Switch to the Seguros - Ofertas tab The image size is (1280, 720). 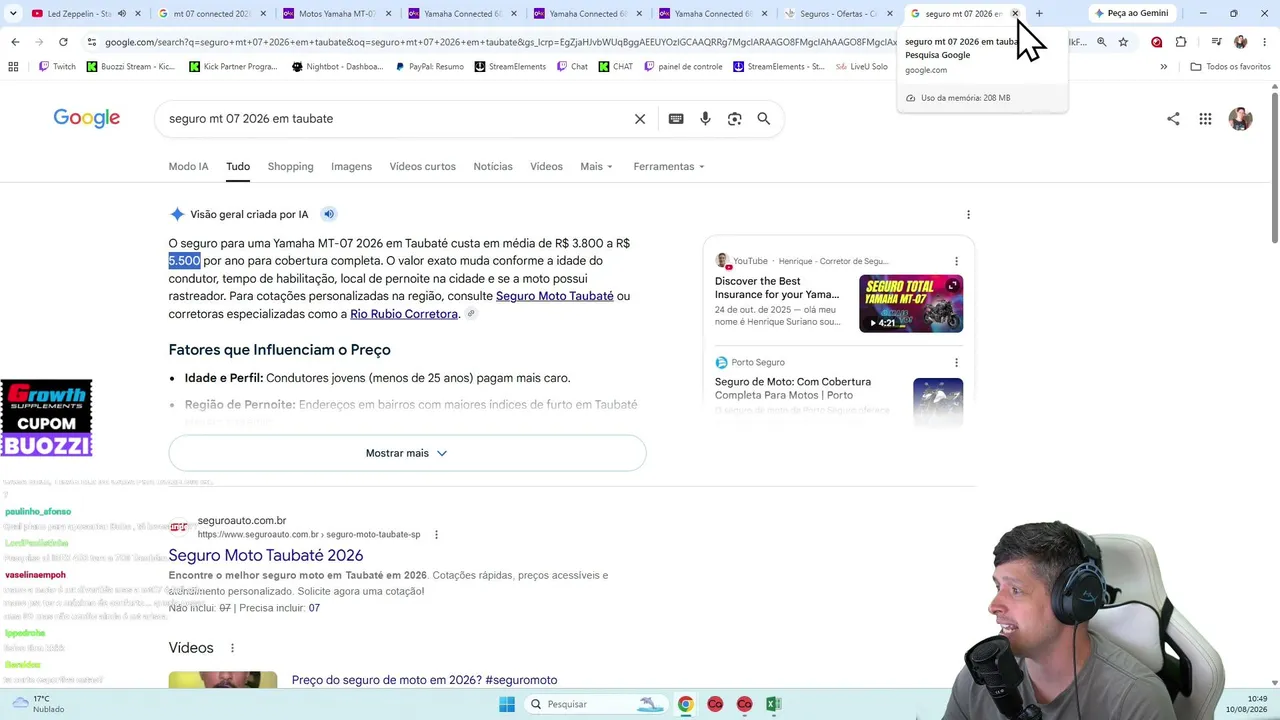(838, 14)
